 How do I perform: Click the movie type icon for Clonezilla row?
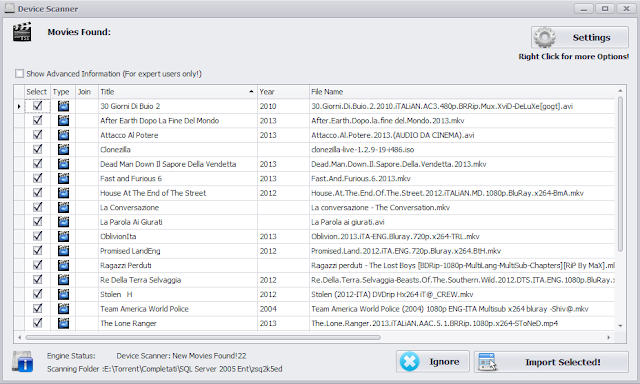click(x=63, y=150)
